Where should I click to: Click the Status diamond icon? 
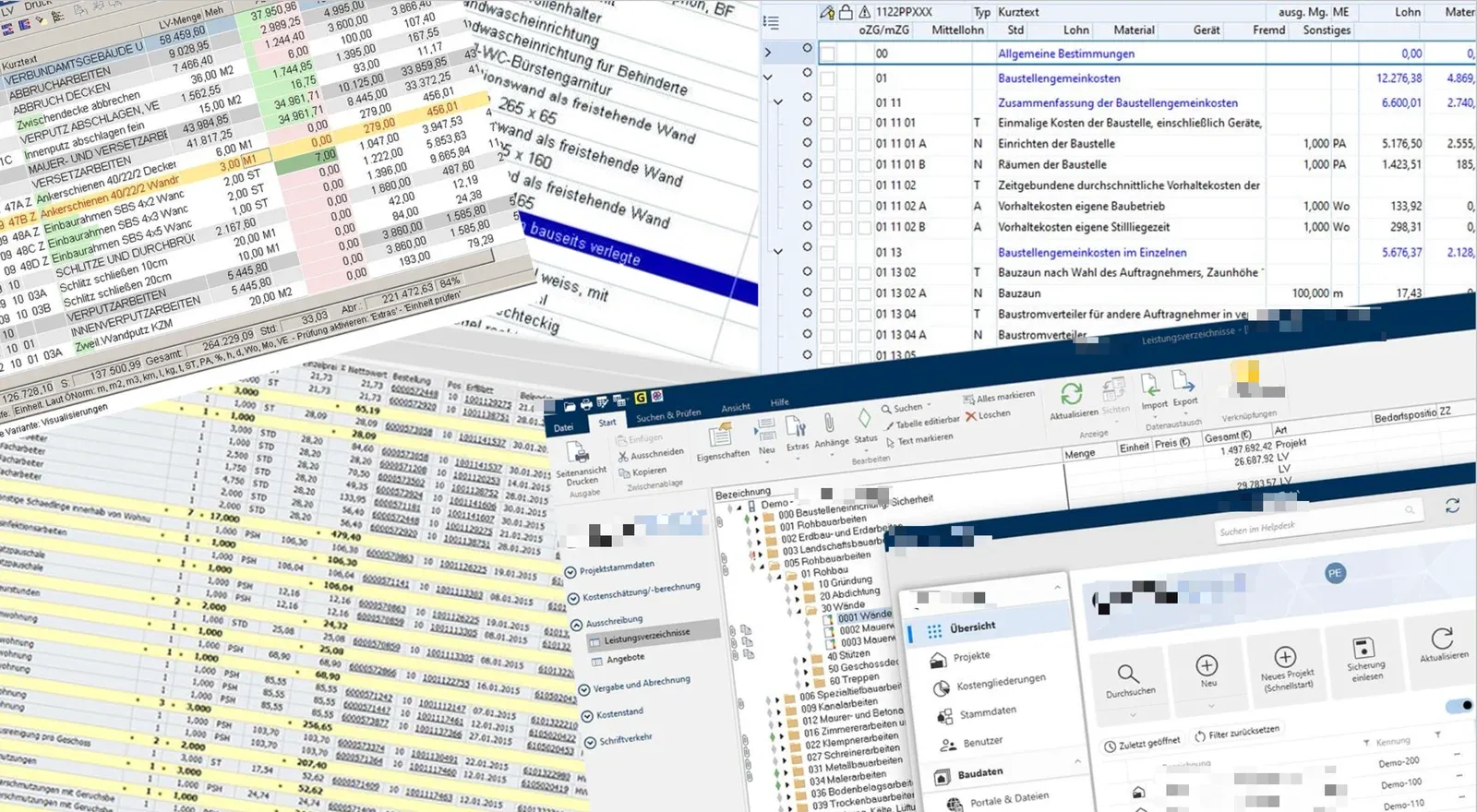(x=863, y=419)
